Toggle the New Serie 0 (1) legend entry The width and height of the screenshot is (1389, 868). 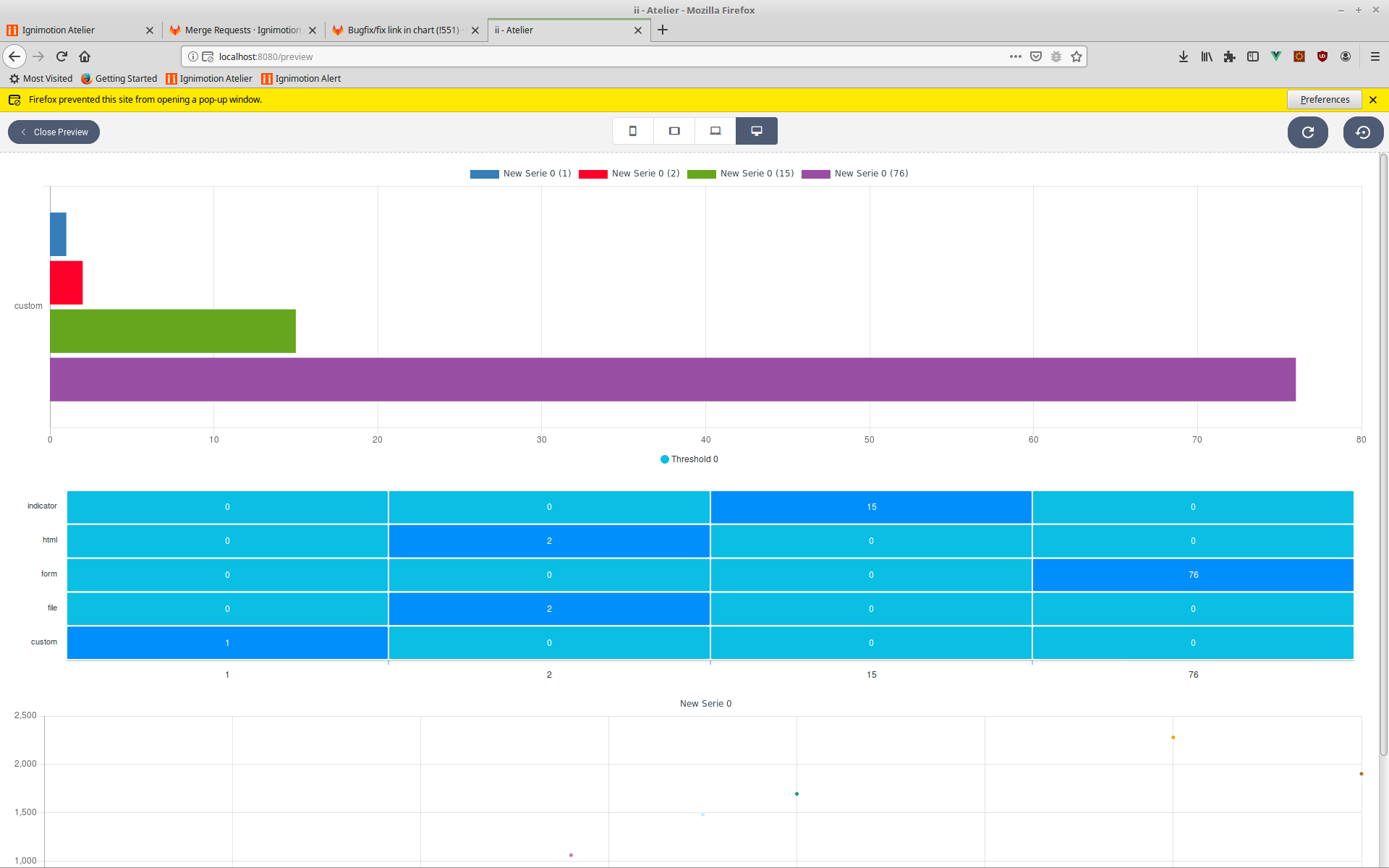[x=520, y=174]
